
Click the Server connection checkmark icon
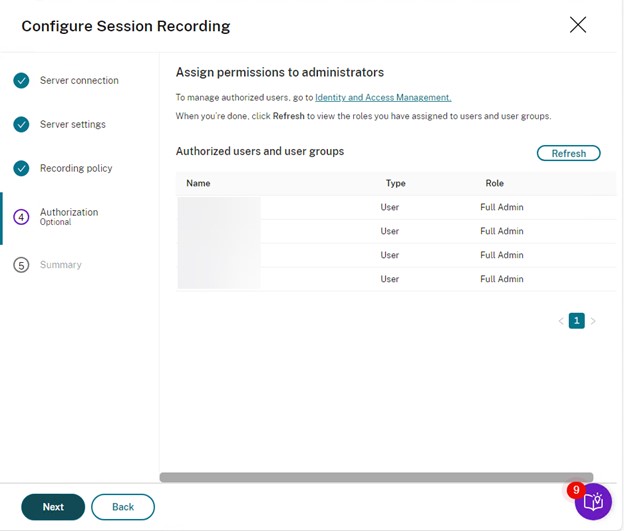click(x=21, y=81)
